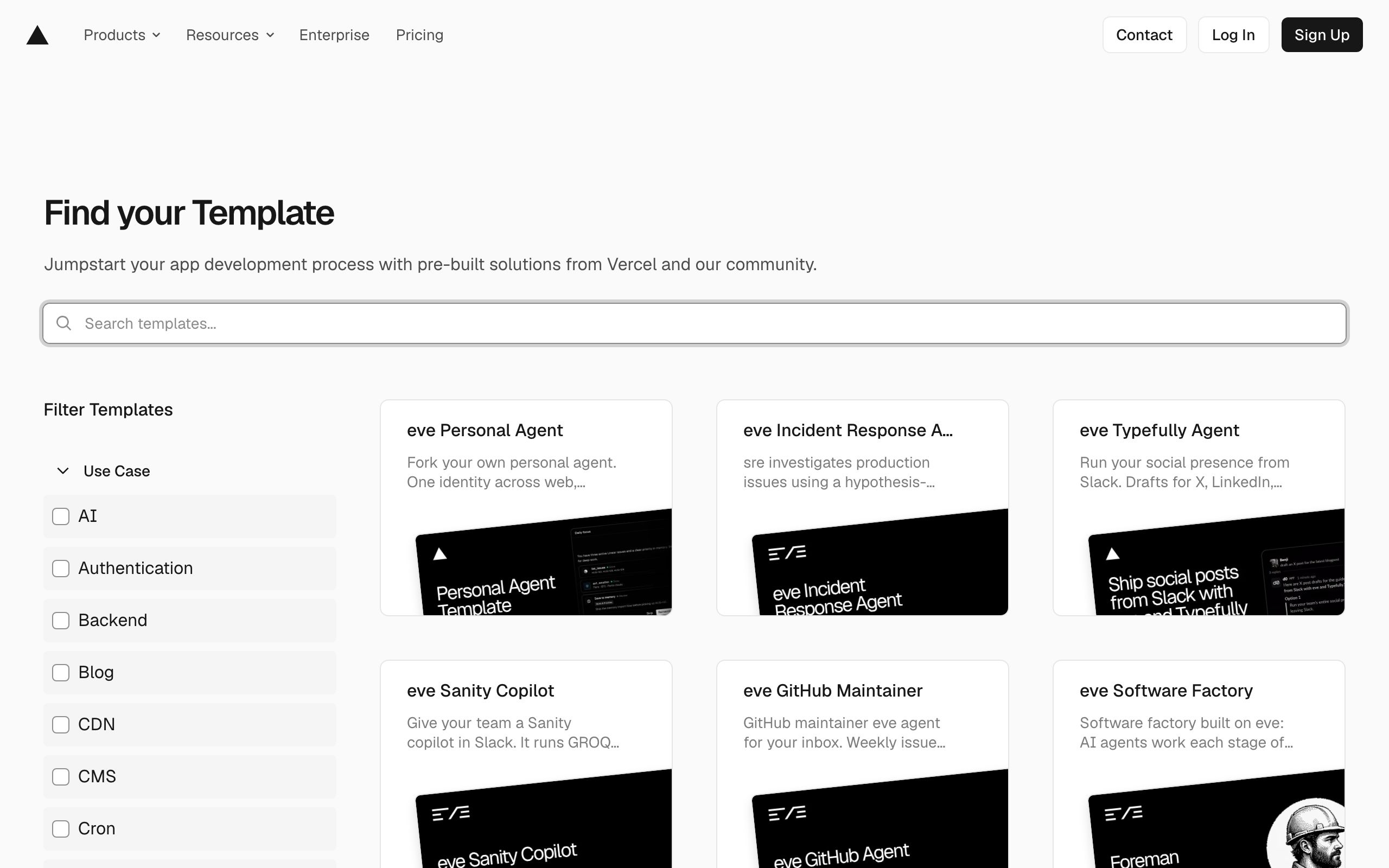This screenshot has height=868, width=1389.
Task: Click the 'Fork your own personal agent' description
Action: (x=512, y=472)
